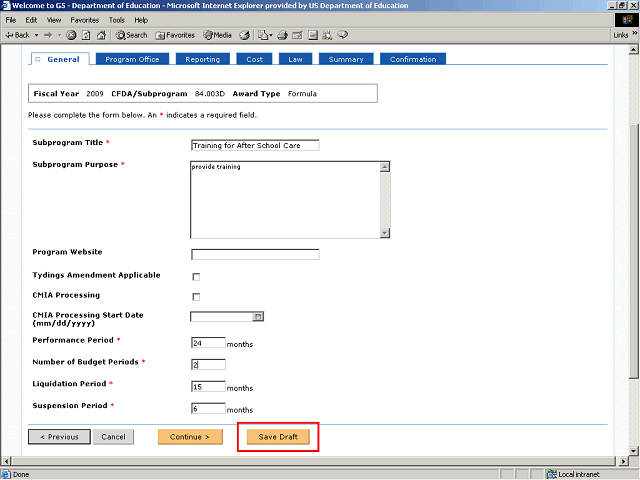The height and width of the screenshot is (480, 640).
Task: Open the History toolbar icon
Action: point(244,36)
